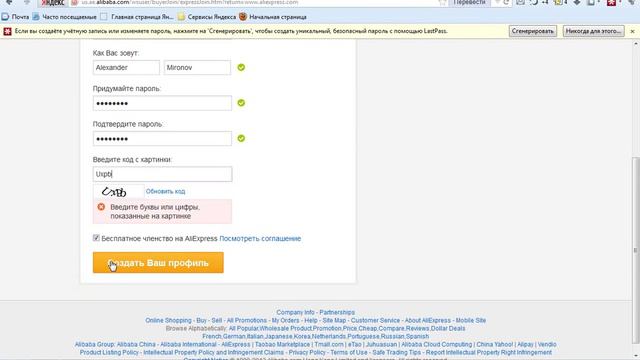Click the last name field with Mironov
Screen dimensions: 640x360
(197, 68)
